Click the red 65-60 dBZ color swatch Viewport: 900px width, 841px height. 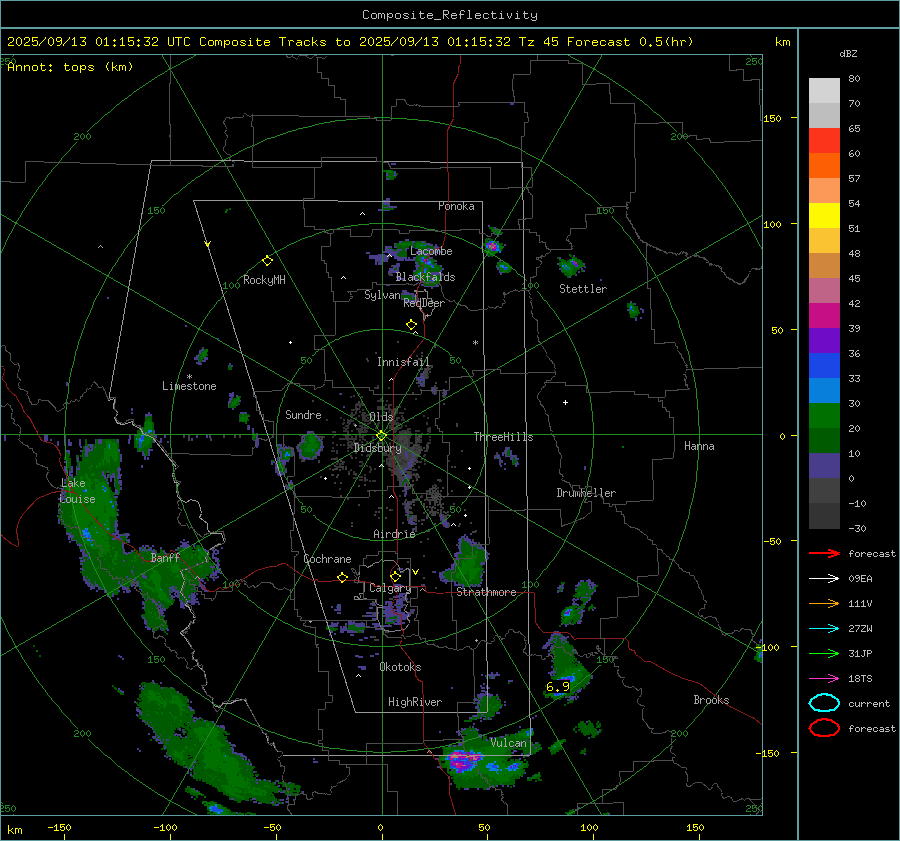[x=824, y=141]
